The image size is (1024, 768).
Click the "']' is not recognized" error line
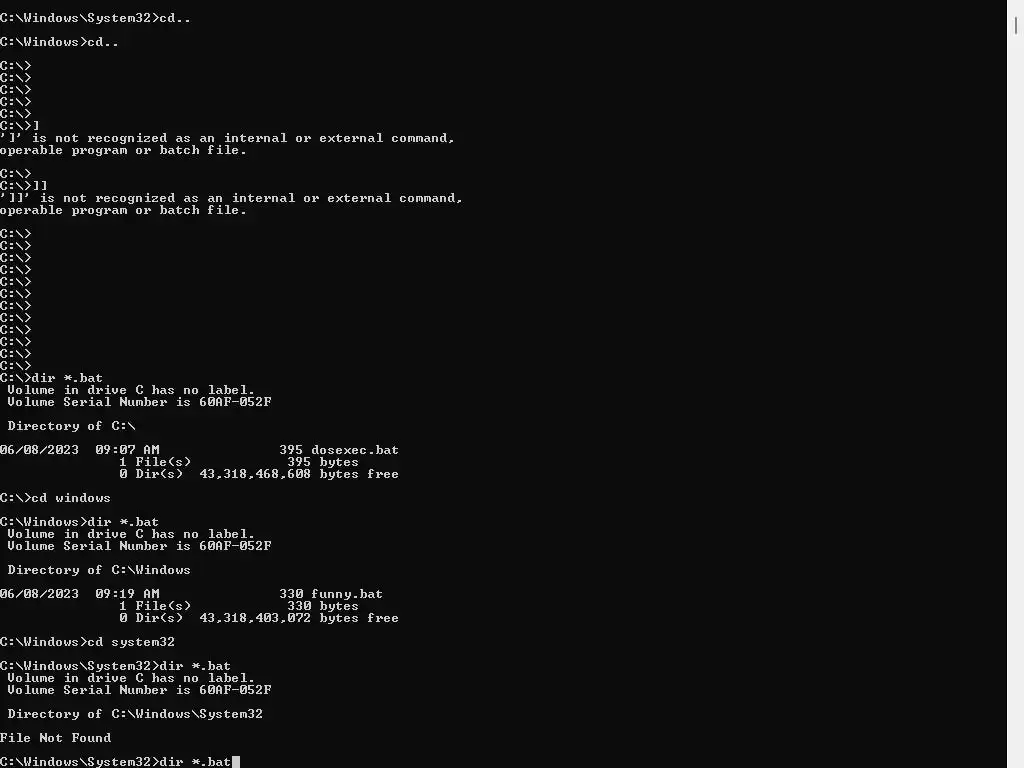227,138
